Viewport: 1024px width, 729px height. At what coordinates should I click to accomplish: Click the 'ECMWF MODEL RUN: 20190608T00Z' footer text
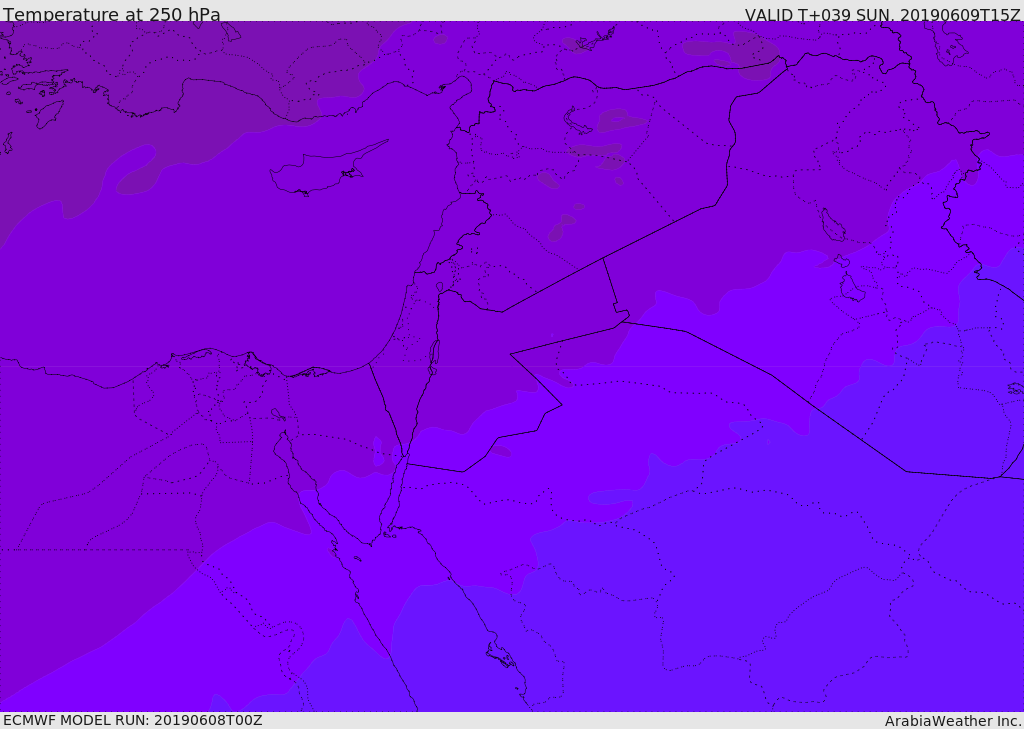click(x=133, y=720)
